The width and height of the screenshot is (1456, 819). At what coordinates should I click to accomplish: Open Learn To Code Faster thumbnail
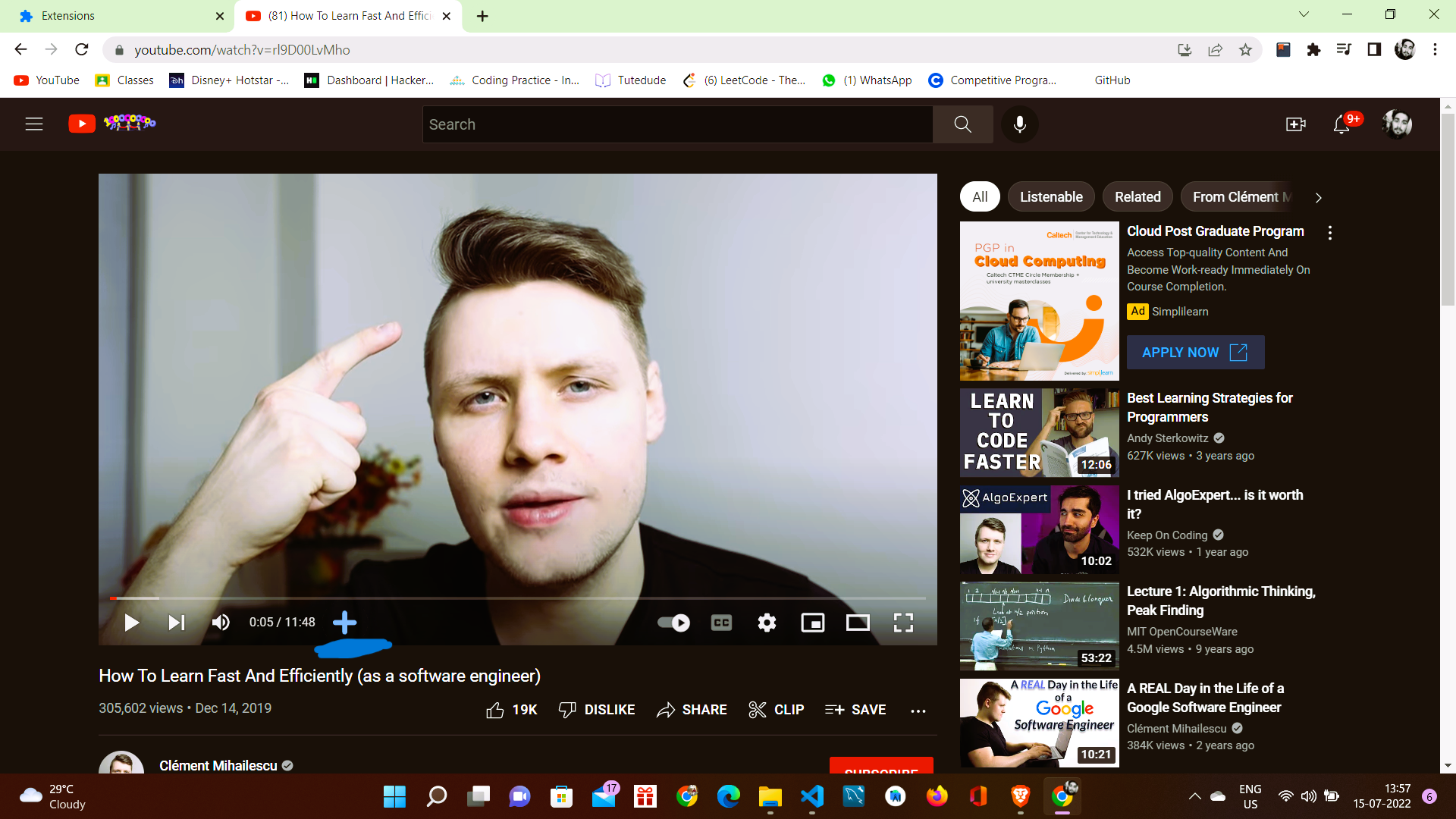(1039, 433)
